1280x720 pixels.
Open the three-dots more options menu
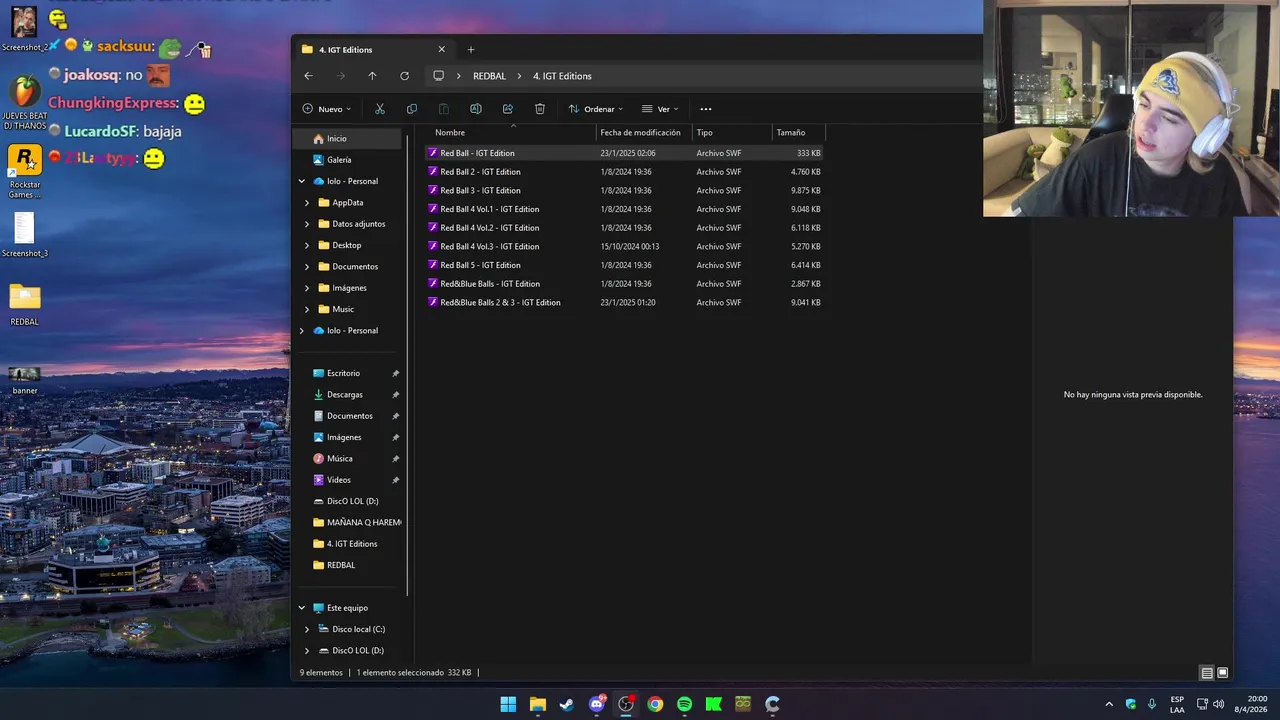pos(705,109)
